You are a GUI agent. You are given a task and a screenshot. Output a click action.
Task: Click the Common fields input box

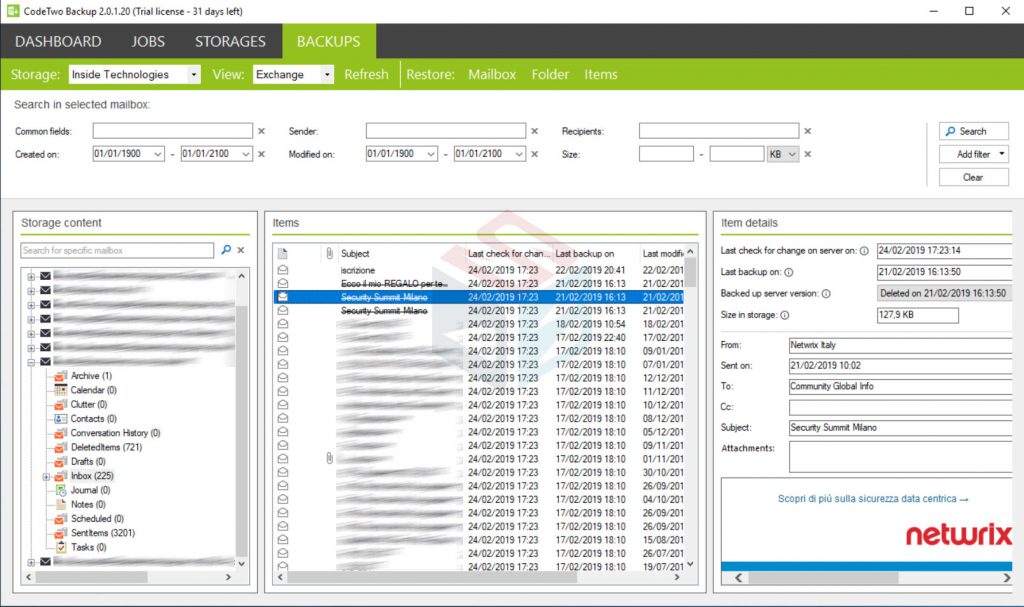(172, 131)
